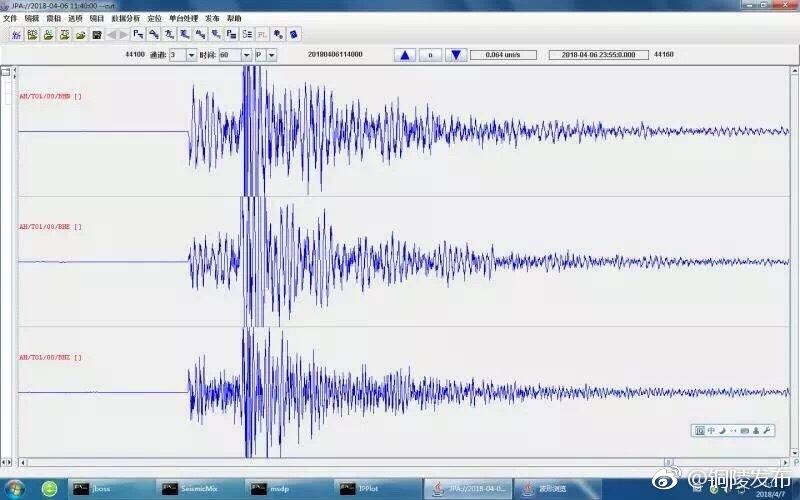Open the Windows Start button
Screen dimensions: 800x500
14,489
